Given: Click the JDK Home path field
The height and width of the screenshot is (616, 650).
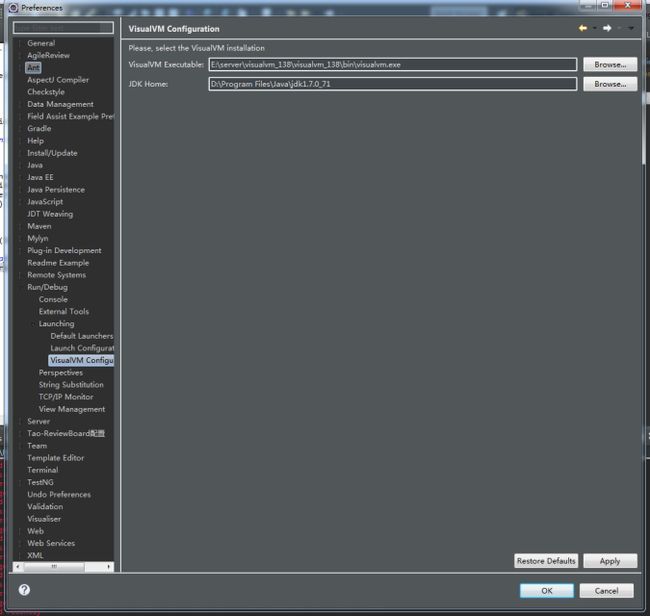Looking at the screenshot, I should [x=393, y=84].
